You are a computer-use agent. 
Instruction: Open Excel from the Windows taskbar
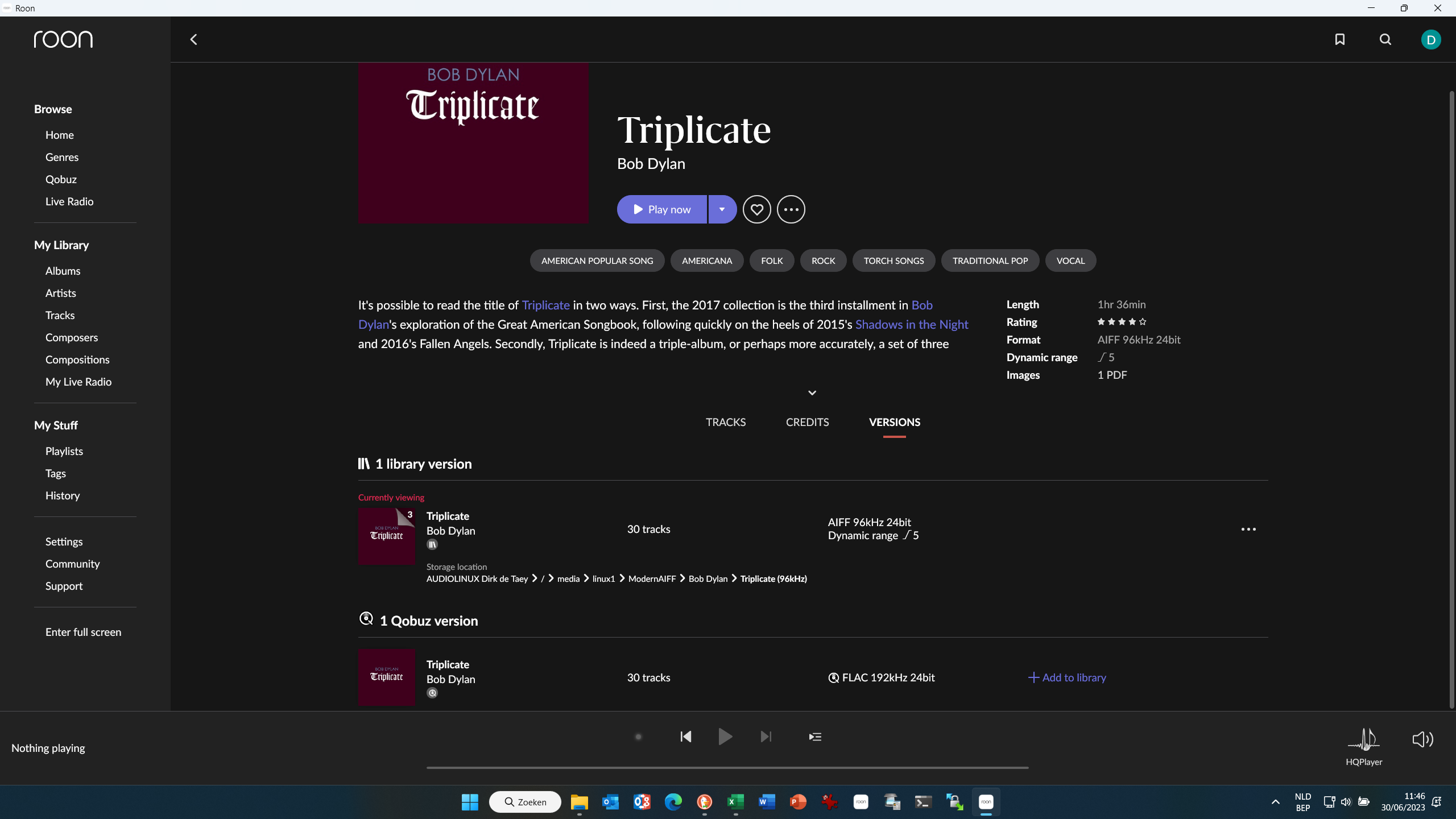pos(735,802)
